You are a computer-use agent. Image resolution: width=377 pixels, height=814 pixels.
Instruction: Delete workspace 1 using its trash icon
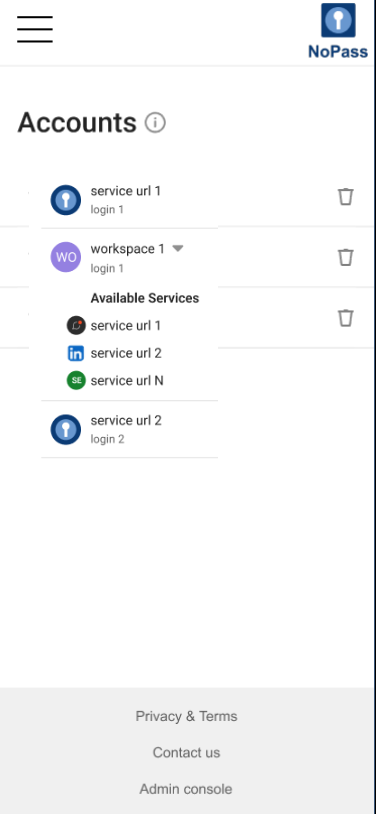coord(346,257)
